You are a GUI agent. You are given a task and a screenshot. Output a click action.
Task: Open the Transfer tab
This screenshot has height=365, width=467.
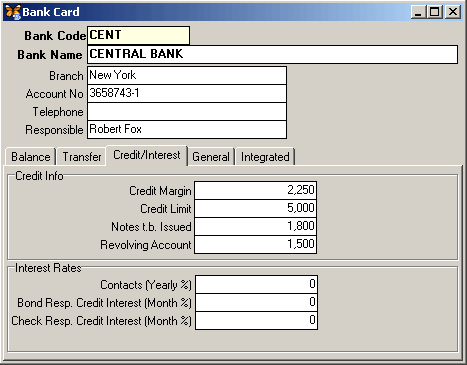tap(82, 157)
